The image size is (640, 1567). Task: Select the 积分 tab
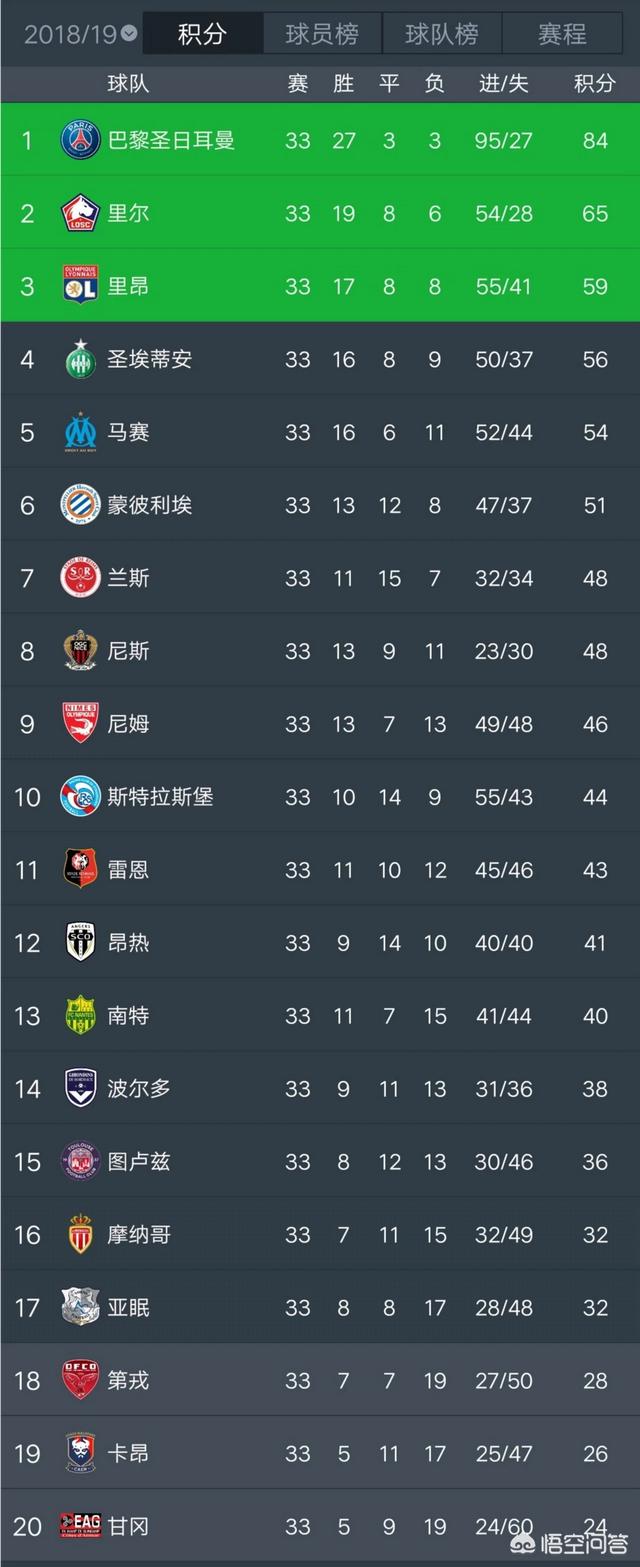coord(202,34)
